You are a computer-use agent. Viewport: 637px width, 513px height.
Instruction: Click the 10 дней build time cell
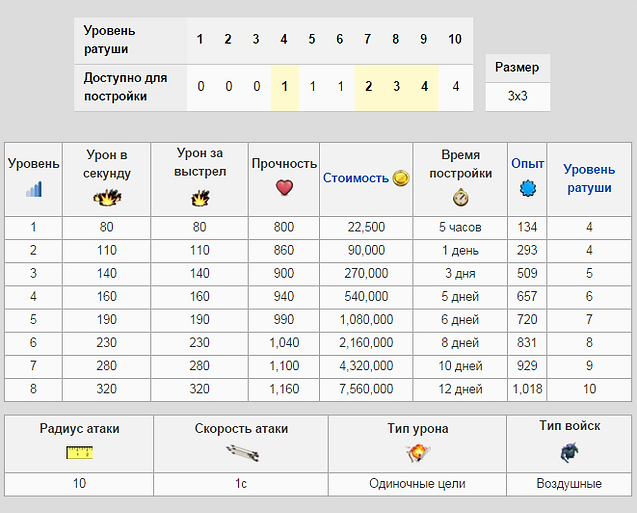(x=460, y=366)
